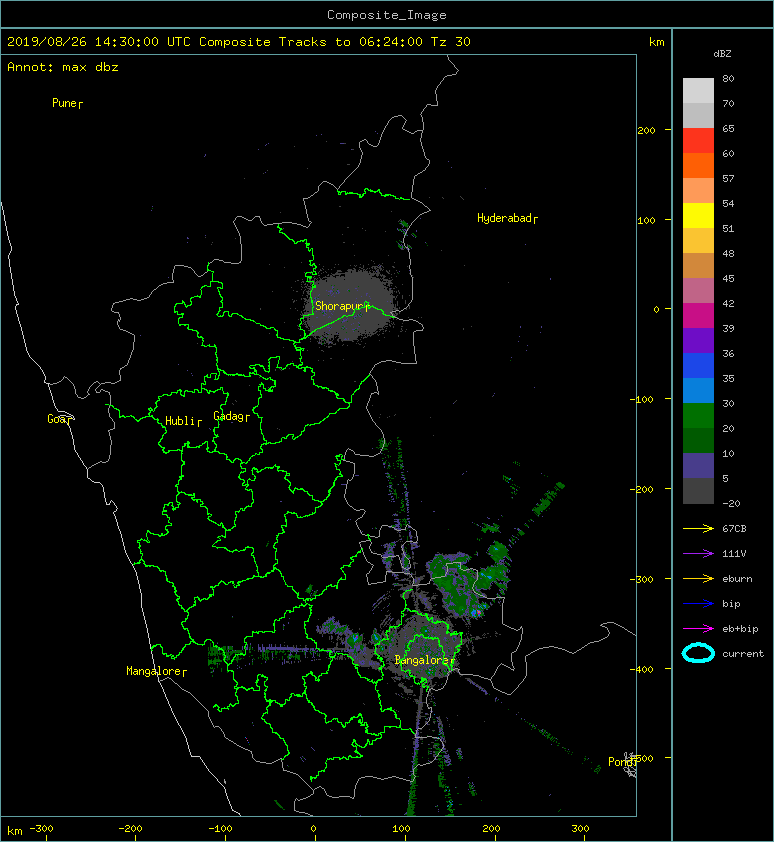This screenshot has height=842, width=774.
Task: Pick the dark grey -20 to 5 dBZ swatch
Action: tap(698, 491)
